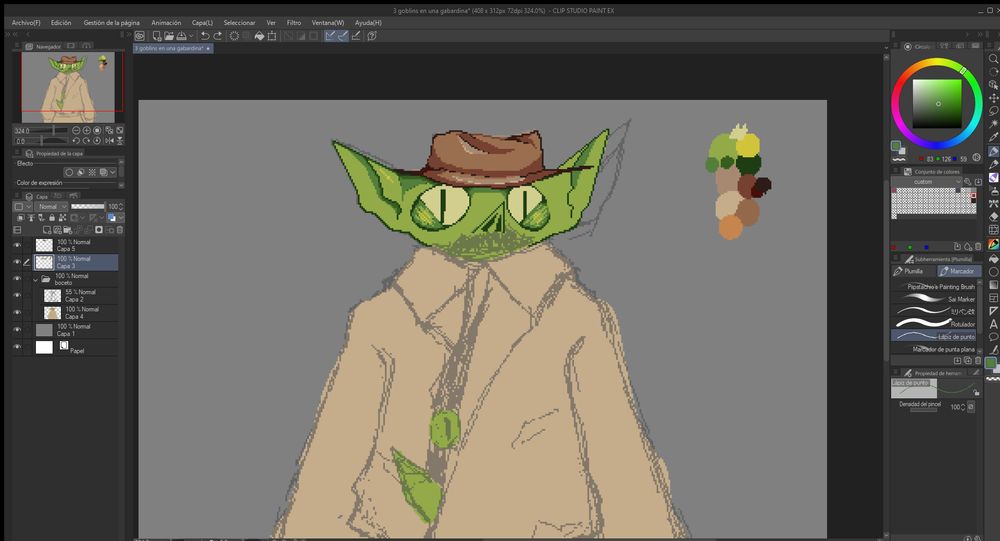Select the Lápiz de punto brush
The image size is (1000, 541).
(934, 336)
